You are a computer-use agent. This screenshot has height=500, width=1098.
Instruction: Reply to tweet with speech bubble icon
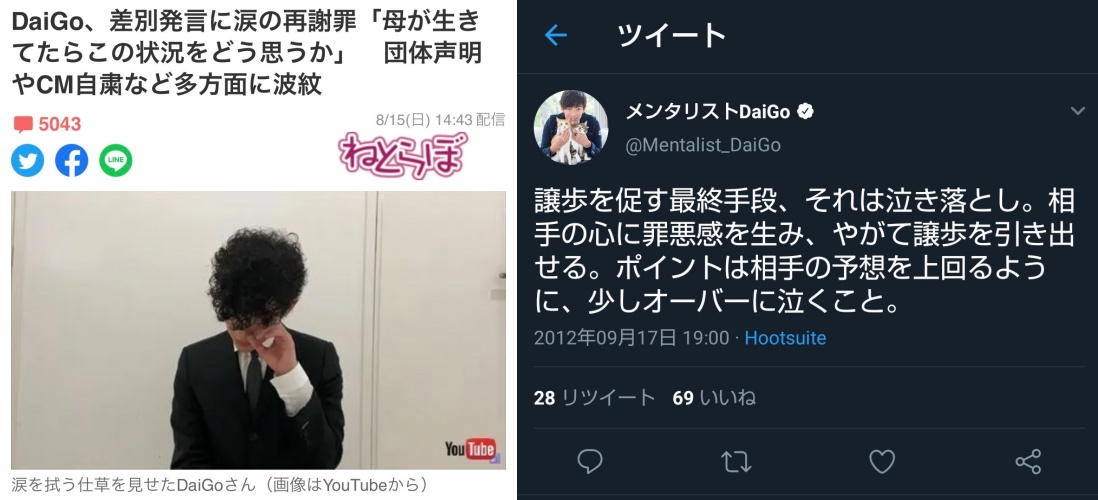(x=590, y=461)
